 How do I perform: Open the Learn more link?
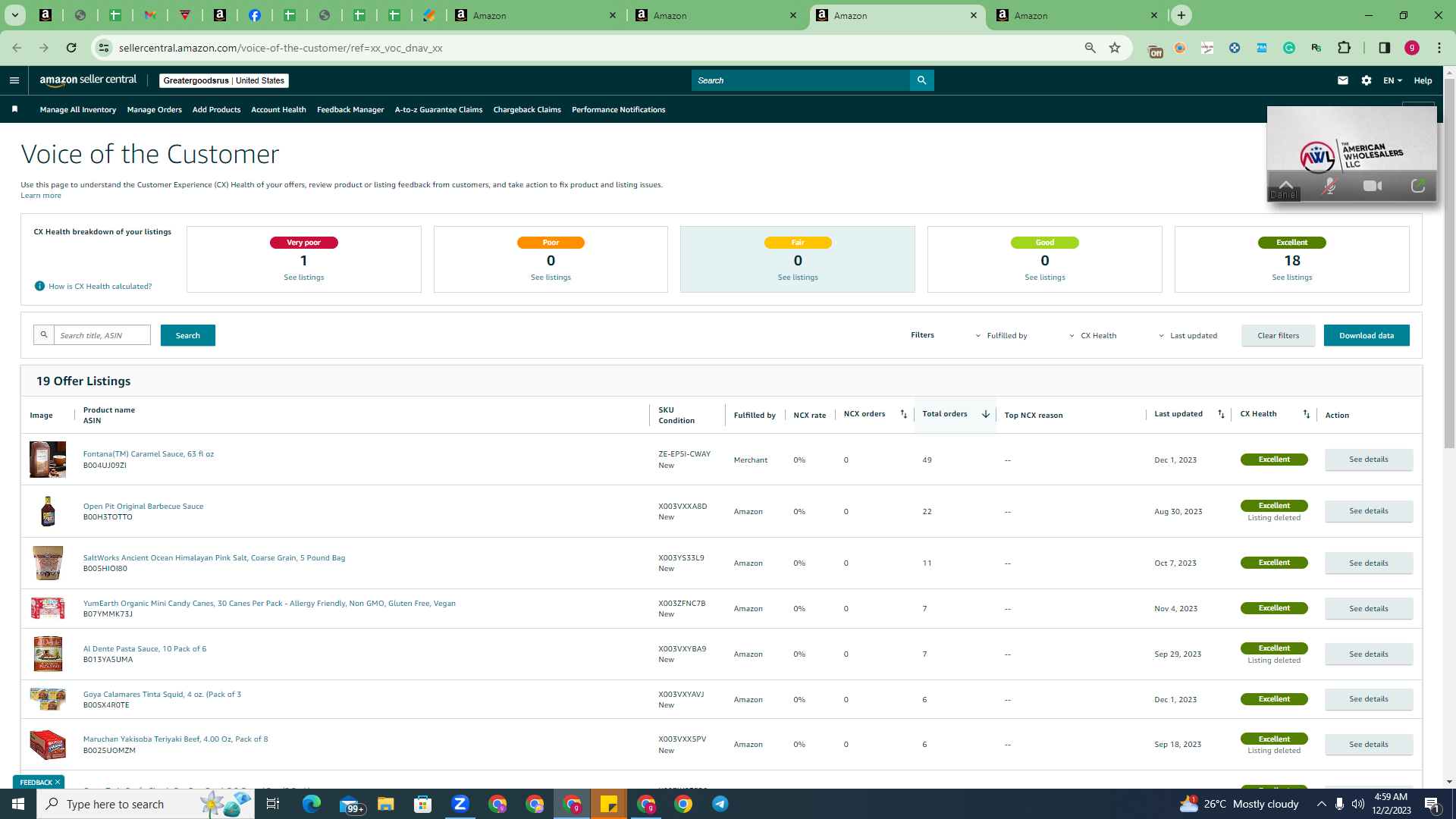point(41,196)
